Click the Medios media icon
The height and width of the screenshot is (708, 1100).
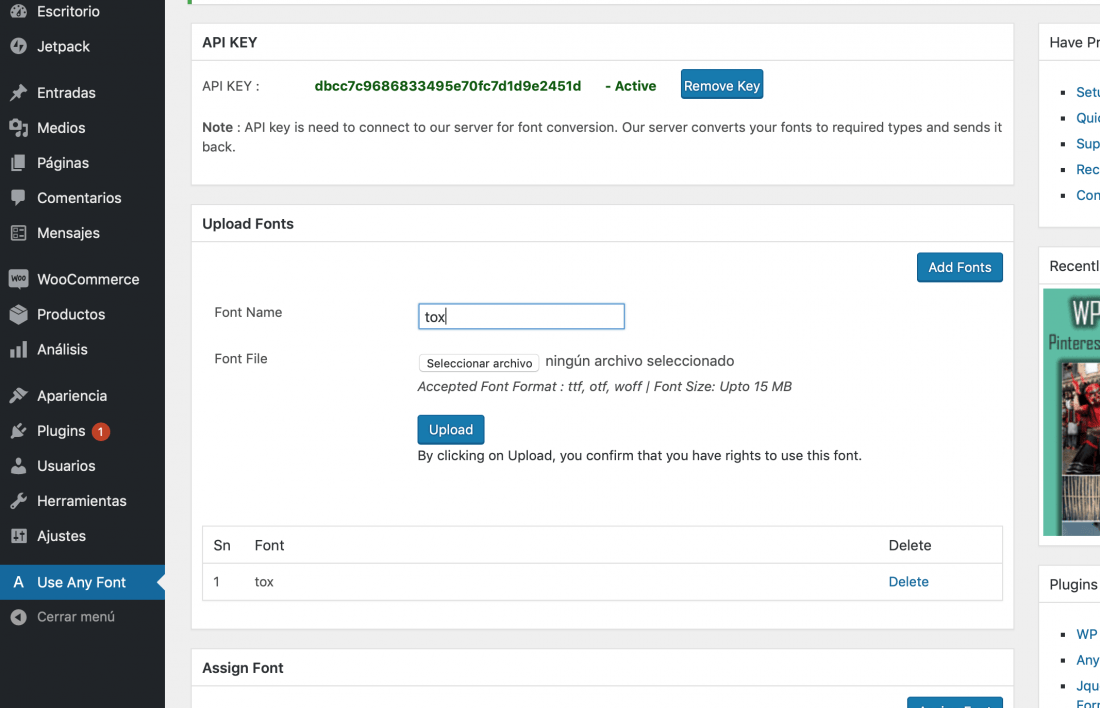[x=19, y=128]
